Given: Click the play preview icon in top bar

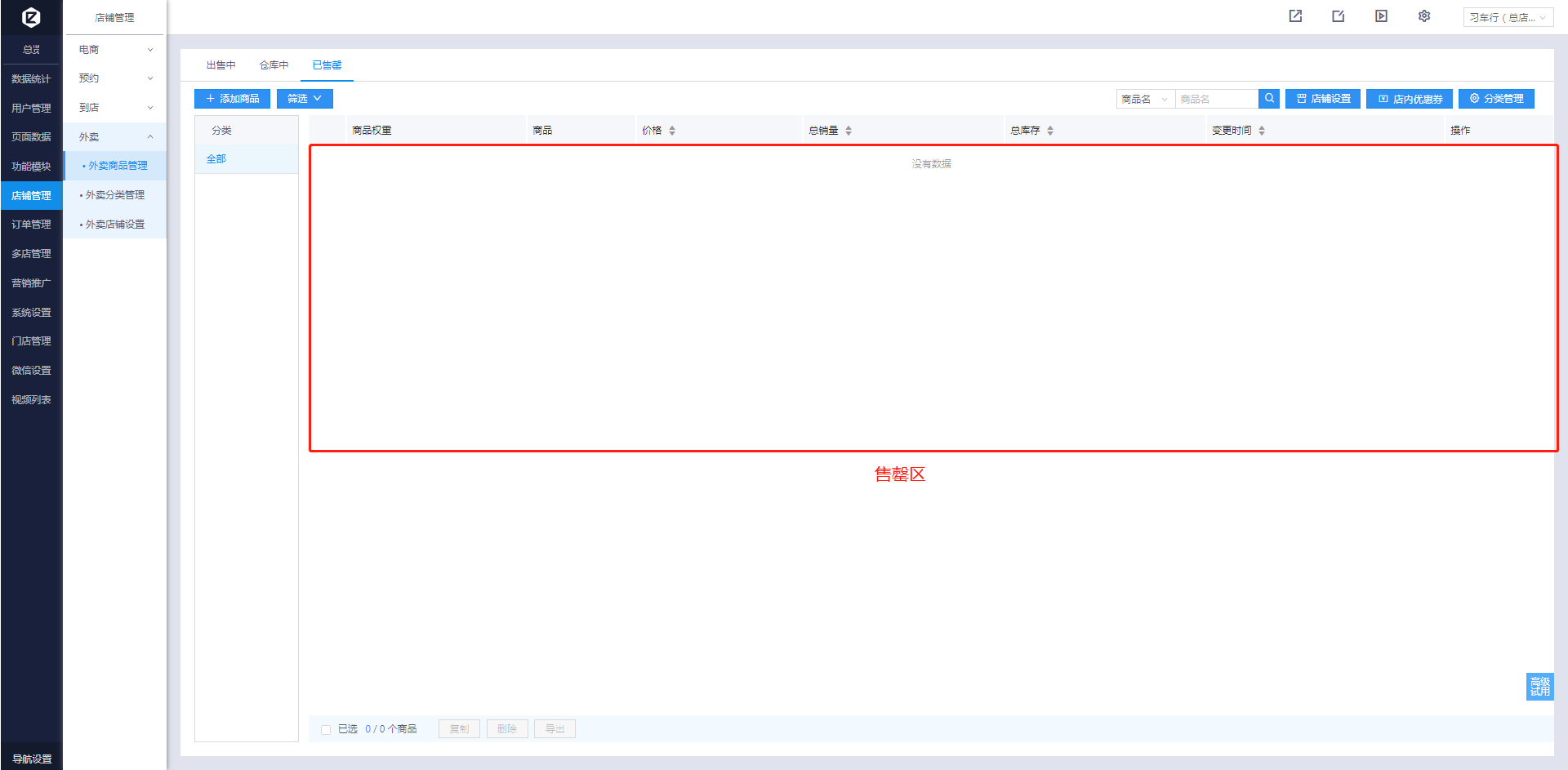Looking at the screenshot, I should tap(1381, 16).
